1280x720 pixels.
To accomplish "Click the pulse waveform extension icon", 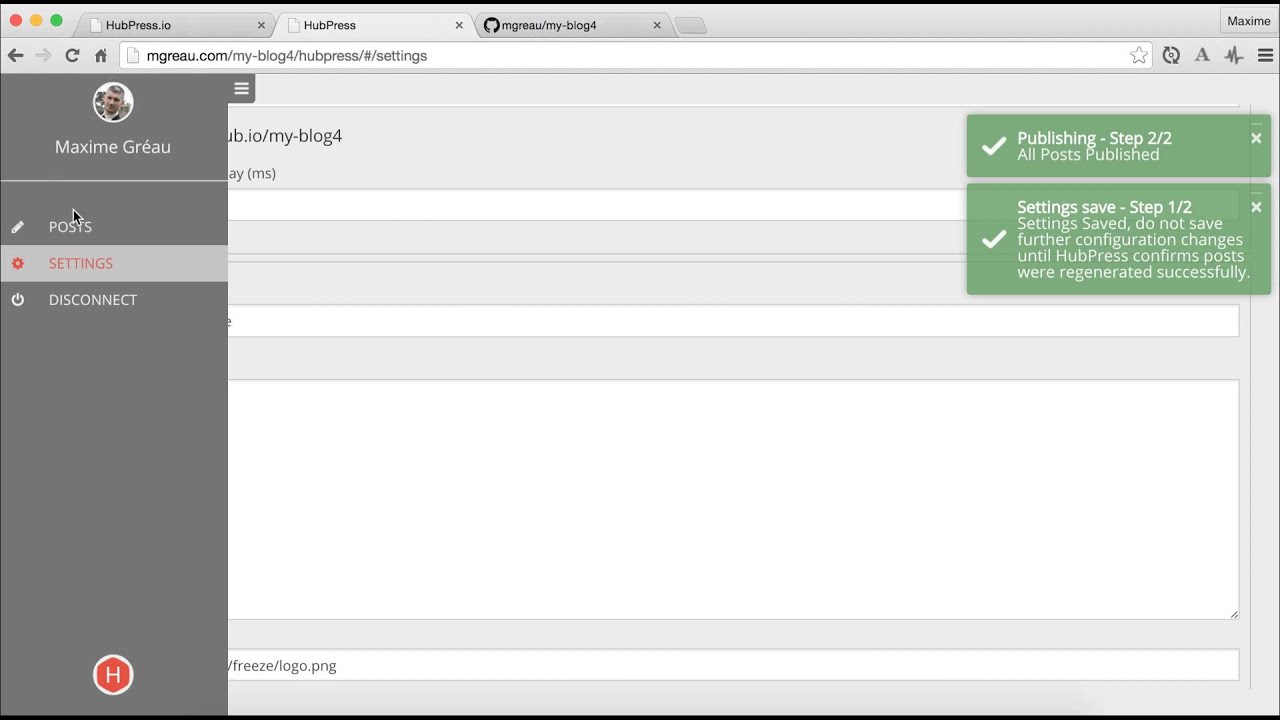I will [1234, 56].
